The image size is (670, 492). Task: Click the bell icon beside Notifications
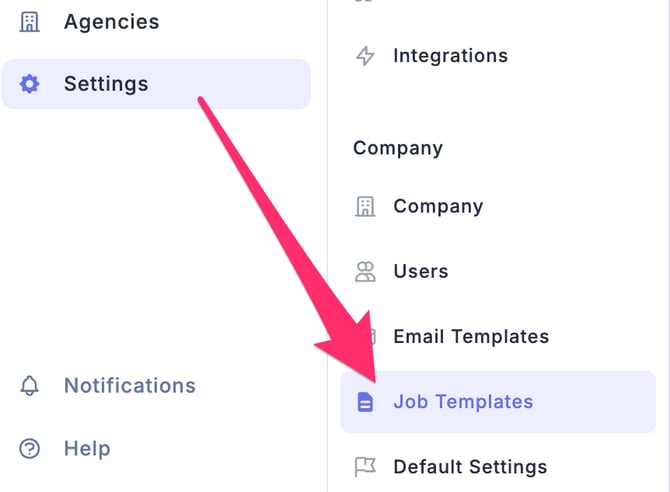30,386
